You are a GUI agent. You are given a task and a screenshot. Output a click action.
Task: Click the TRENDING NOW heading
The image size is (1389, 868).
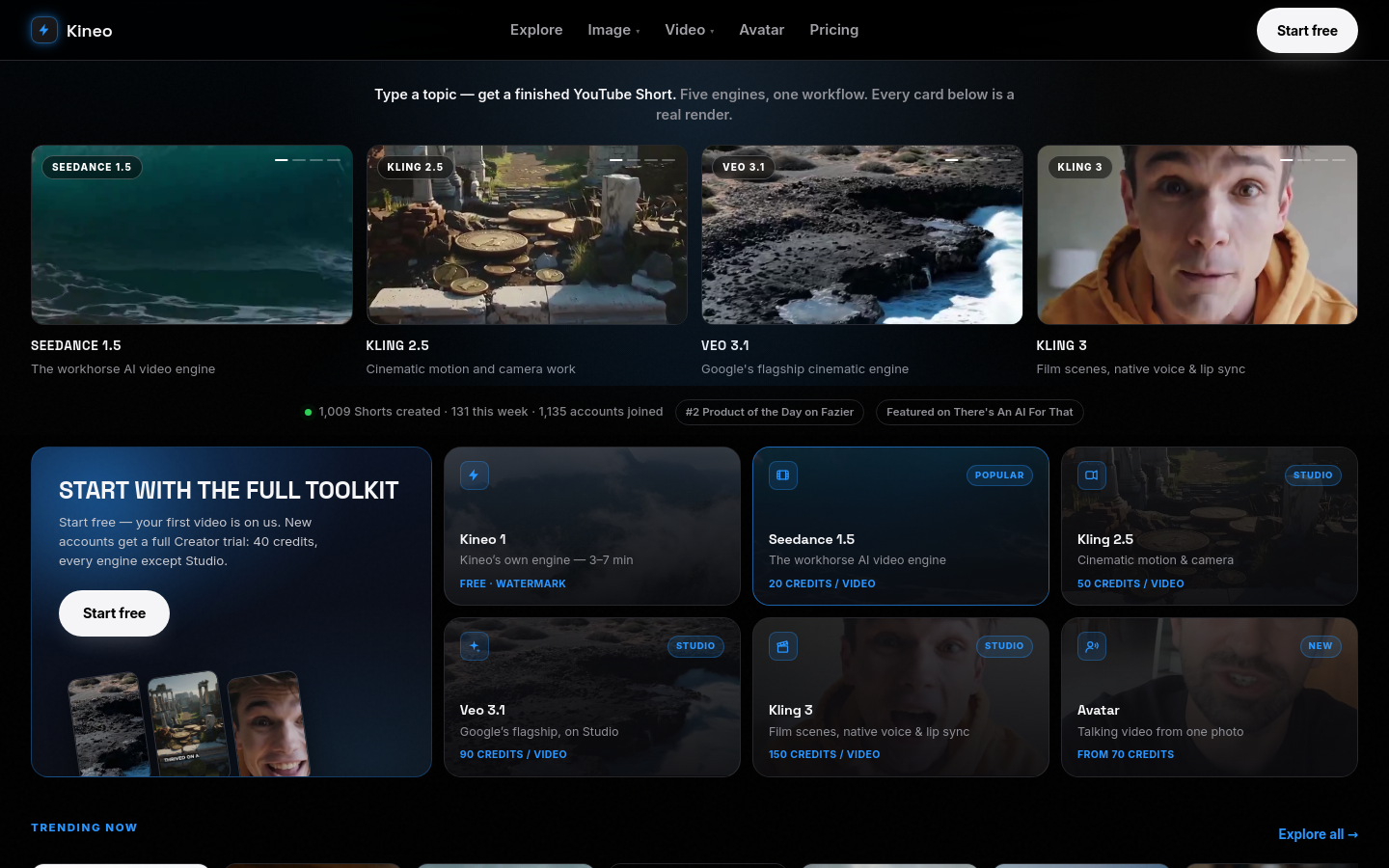tap(84, 827)
